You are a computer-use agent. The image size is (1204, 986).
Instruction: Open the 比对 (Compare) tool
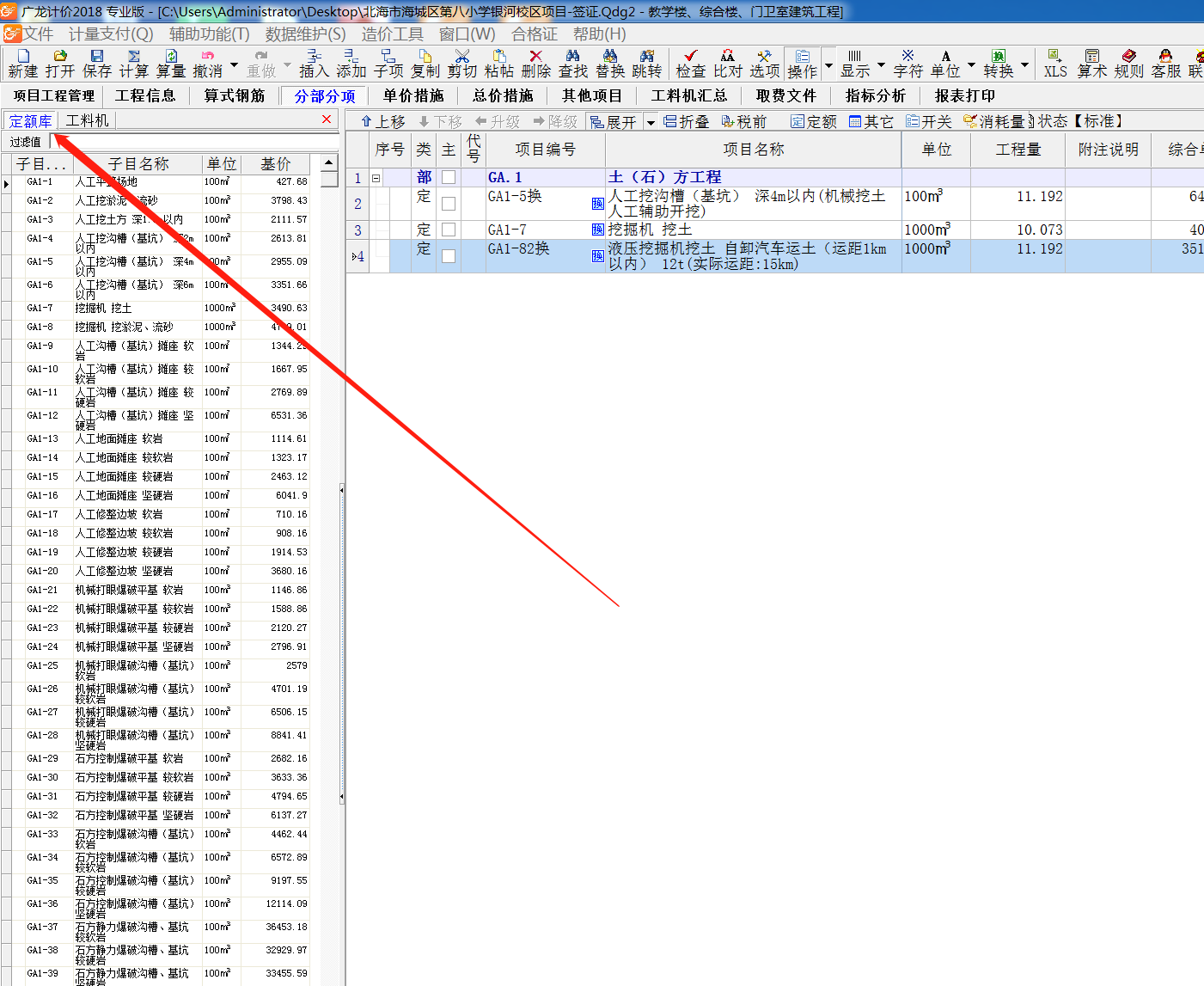point(728,64)
